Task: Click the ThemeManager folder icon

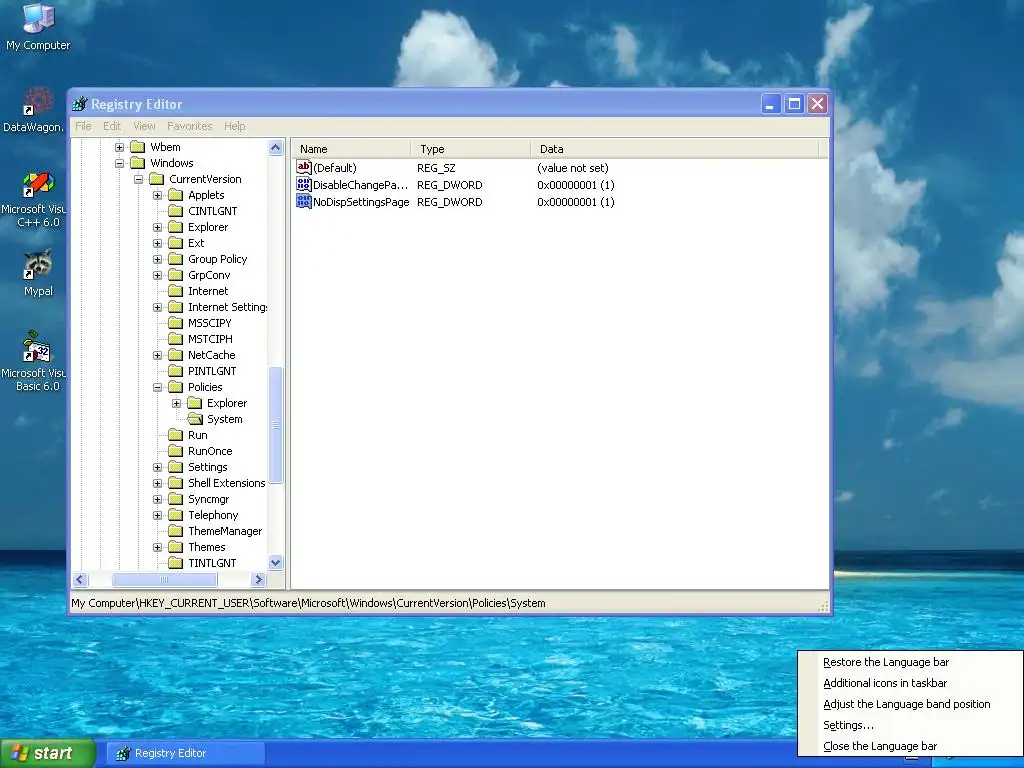Action: (x=175, y=531)
